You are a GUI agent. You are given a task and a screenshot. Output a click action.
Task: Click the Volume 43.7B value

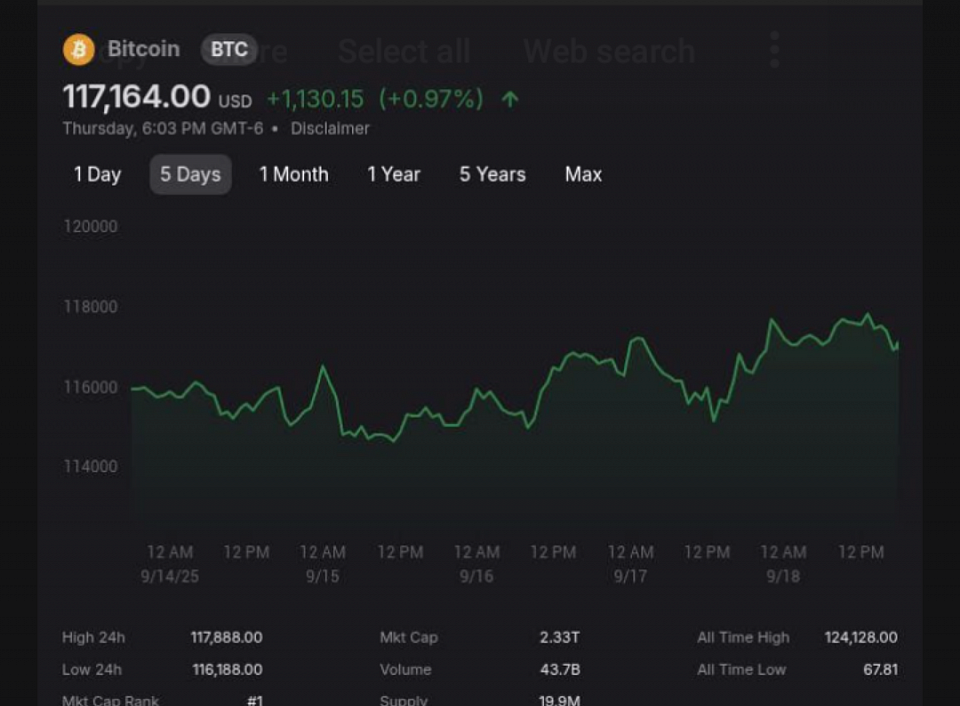[x=560, y=669]
